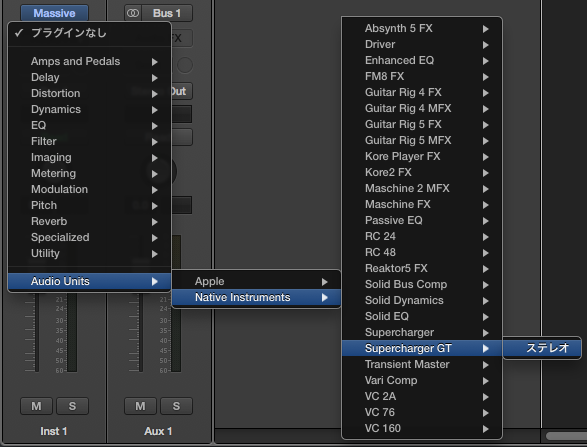Choose the Supercharger plugin entry

tap(422, 332)
